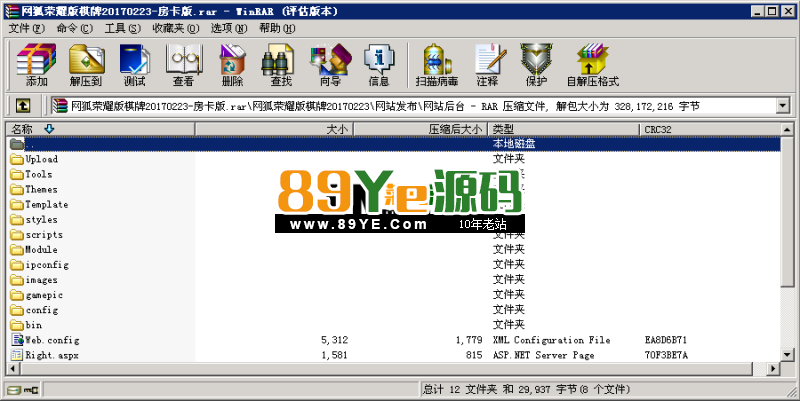Open the File (文件) menu
The height and width of the screenshot is (401, 800).
click(x=27, y=28)
